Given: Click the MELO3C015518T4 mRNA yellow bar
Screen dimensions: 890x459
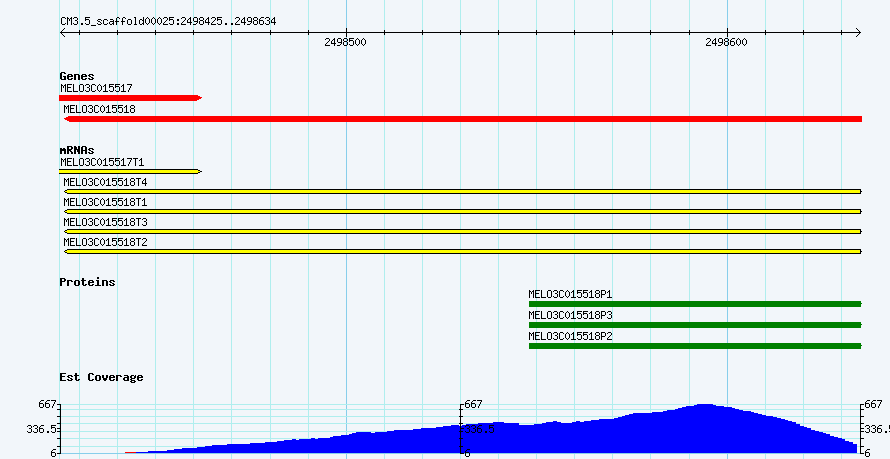Looking at the screenshot, I should [x=463, y=192].
